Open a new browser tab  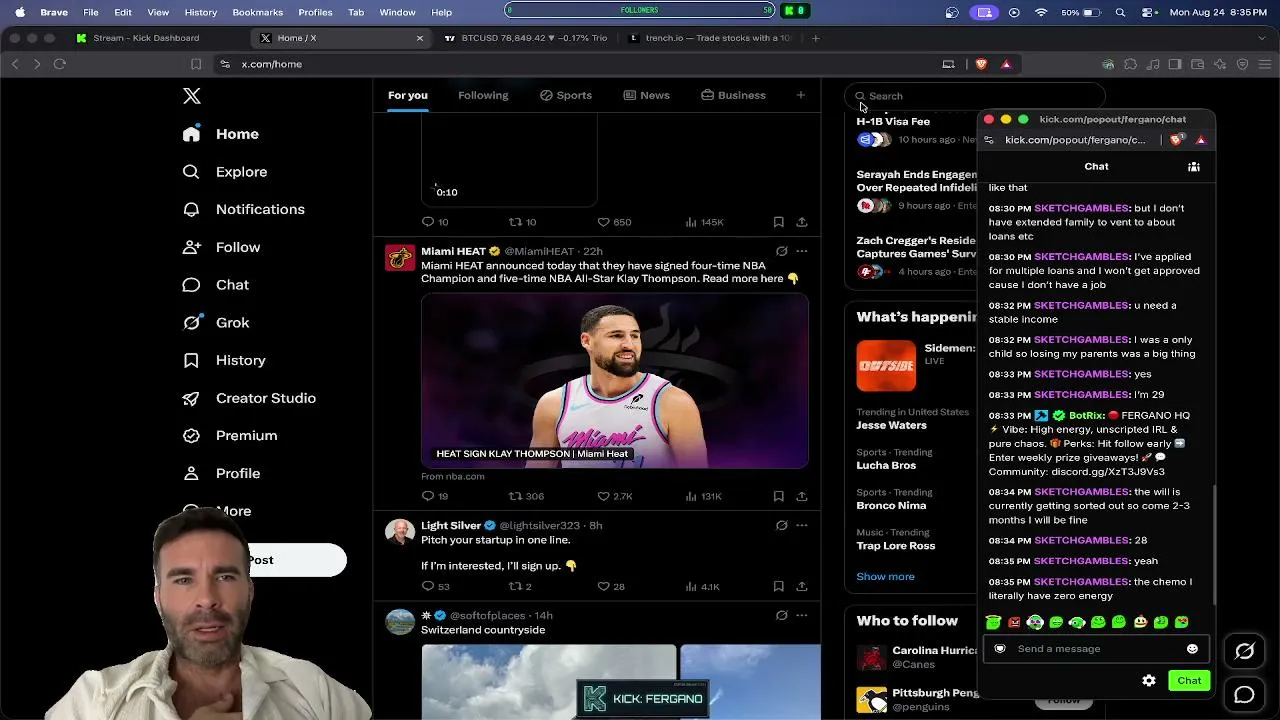[x=816, y=38]
